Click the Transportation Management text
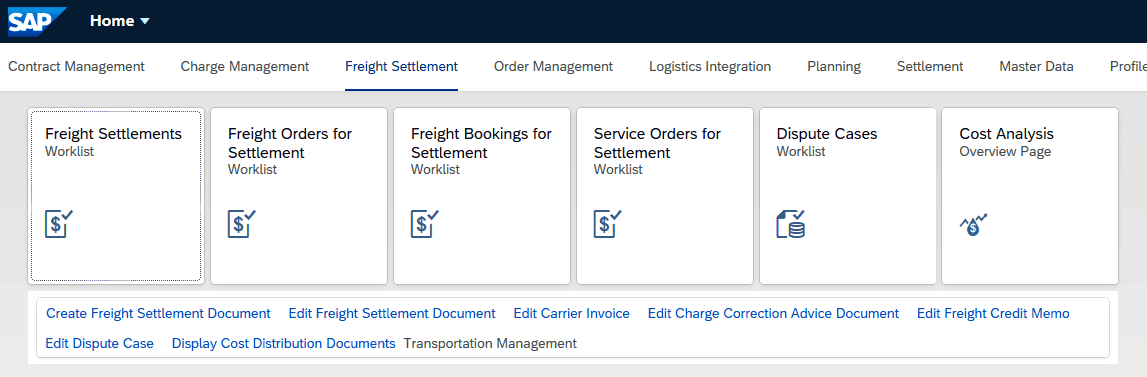This screenshot has width=1147, height=377. pyautogui.click(x=491, y=343)
